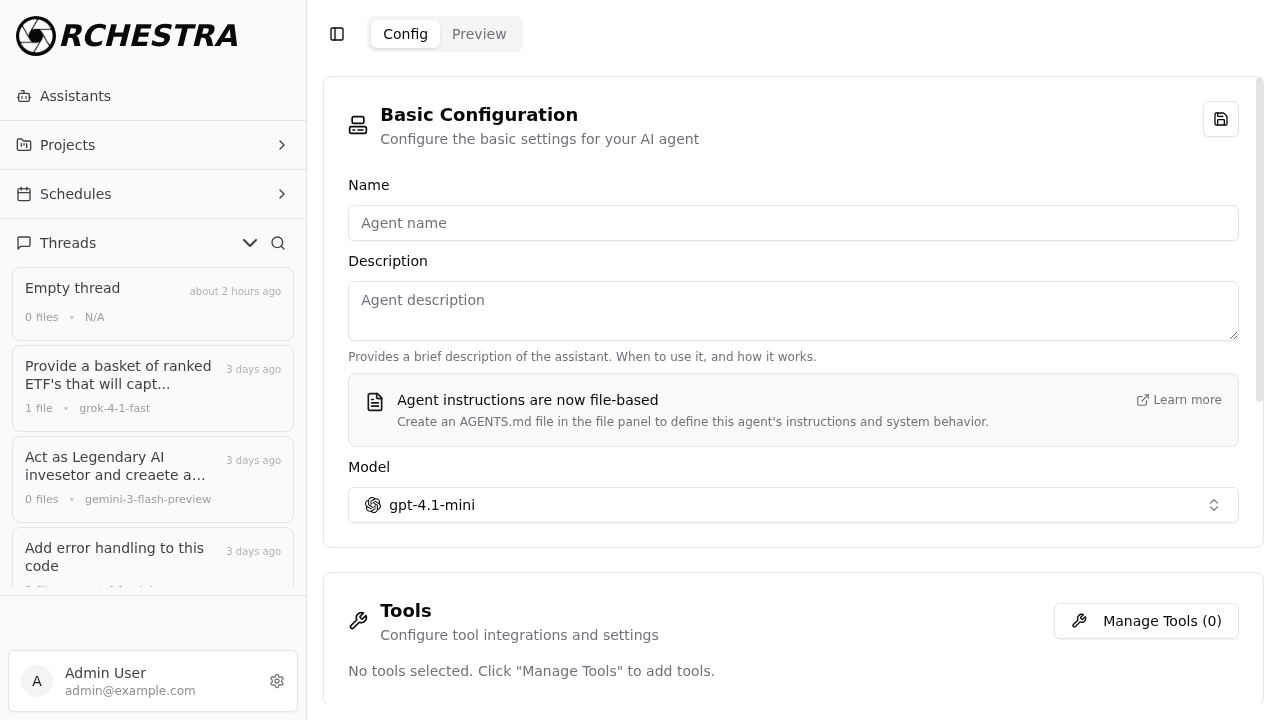Click the wrench icon inside Manage Tools button

tap(1079, 621)
